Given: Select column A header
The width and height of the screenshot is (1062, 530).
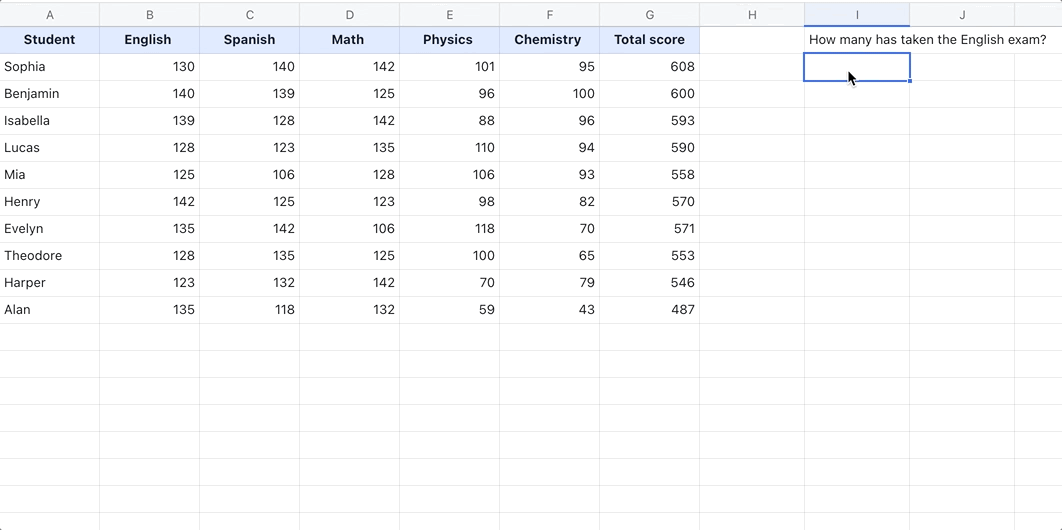Looking at the screenshot, I should (50, 14).
